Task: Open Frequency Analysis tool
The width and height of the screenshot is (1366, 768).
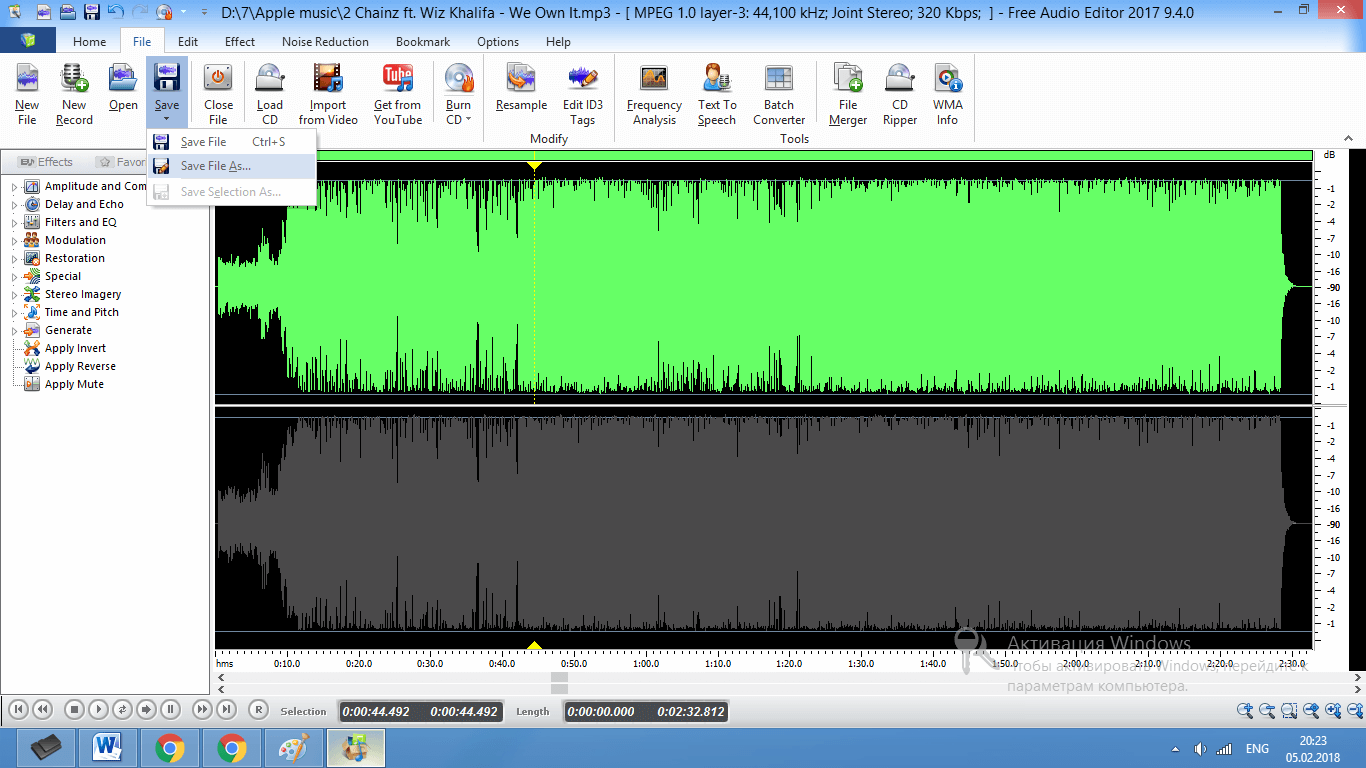Action: click(654, 94)
